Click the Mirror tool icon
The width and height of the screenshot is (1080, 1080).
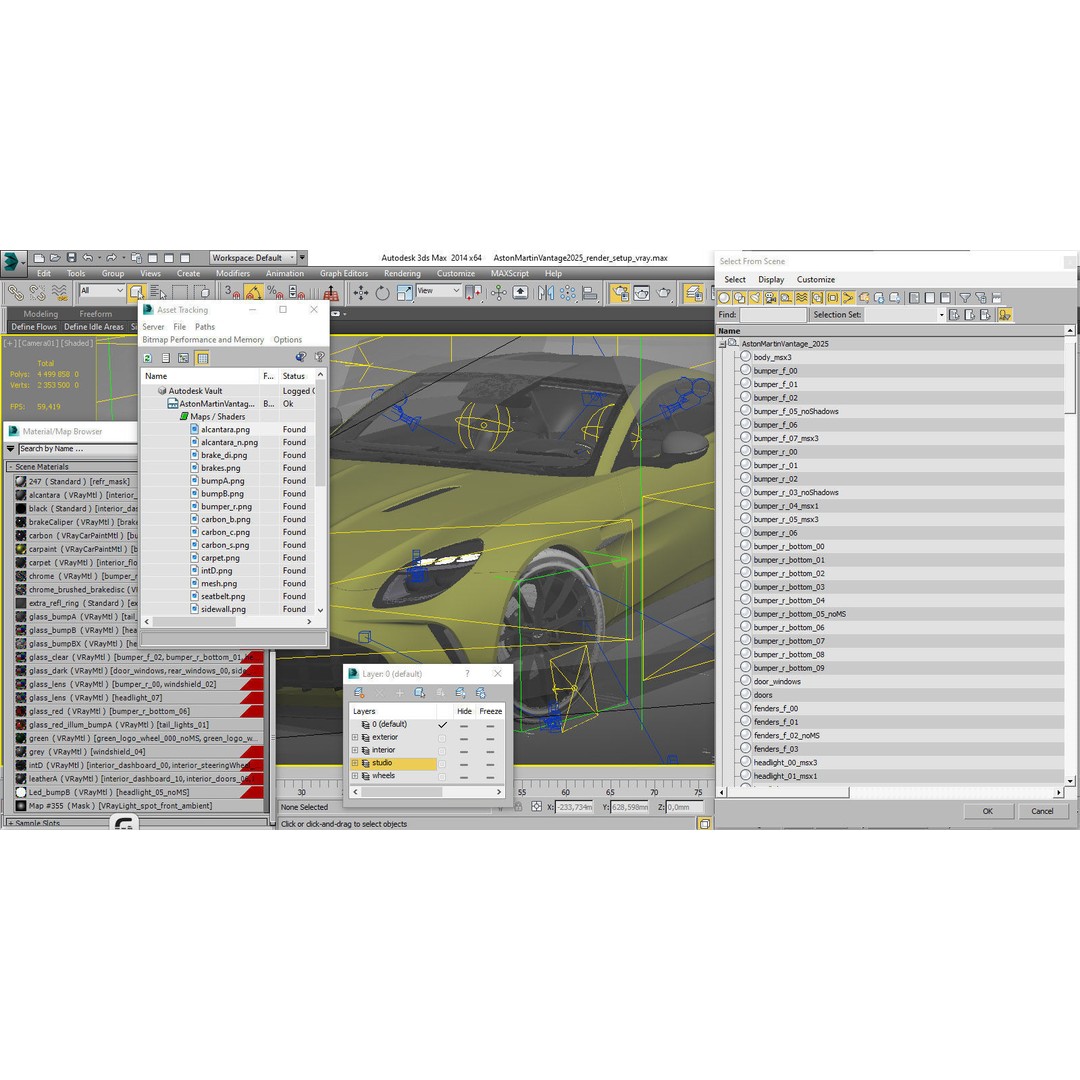click(546, 293)
